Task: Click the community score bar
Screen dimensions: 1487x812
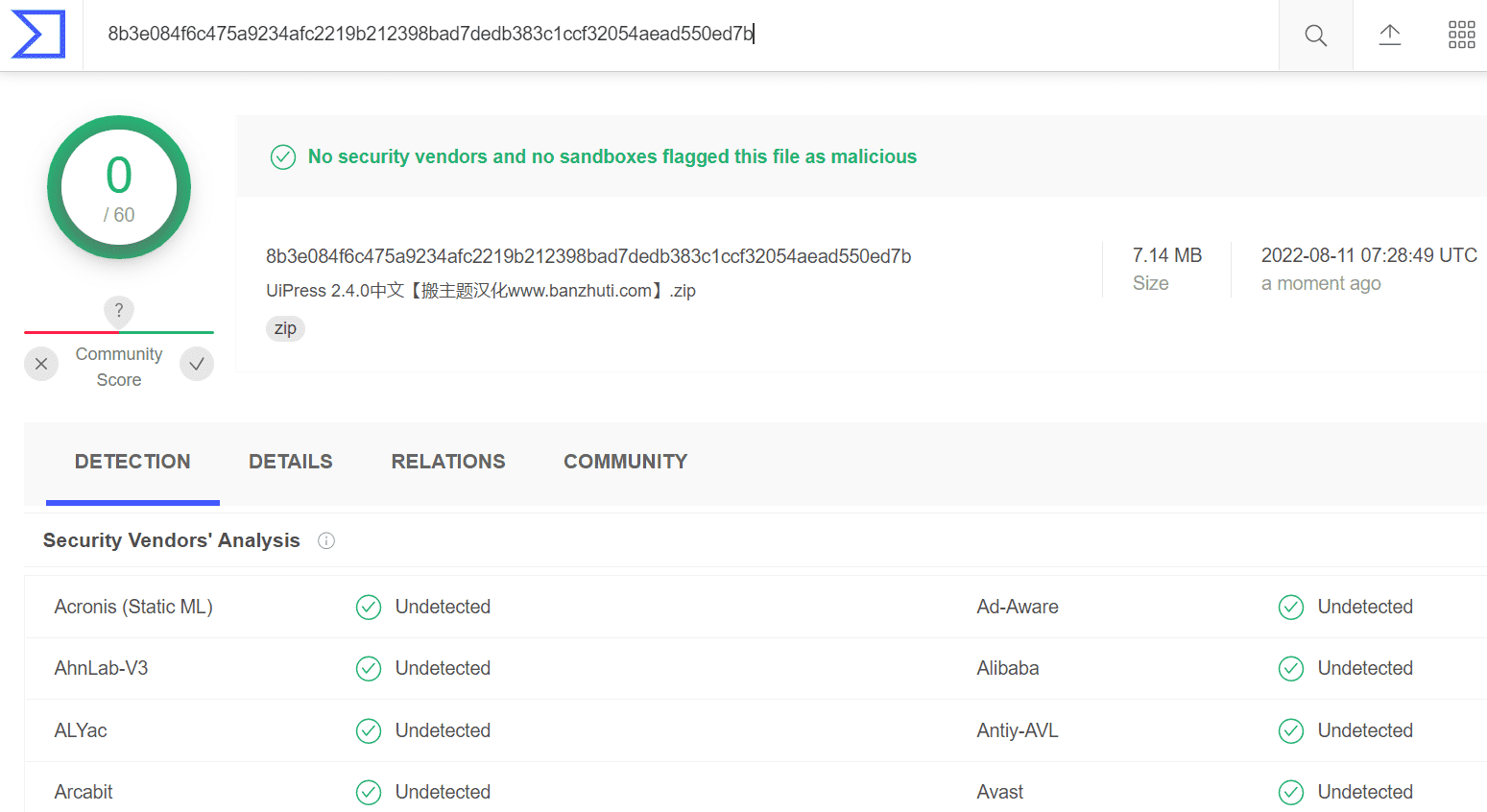Action: pyautogui.click(x=119, y=332)
